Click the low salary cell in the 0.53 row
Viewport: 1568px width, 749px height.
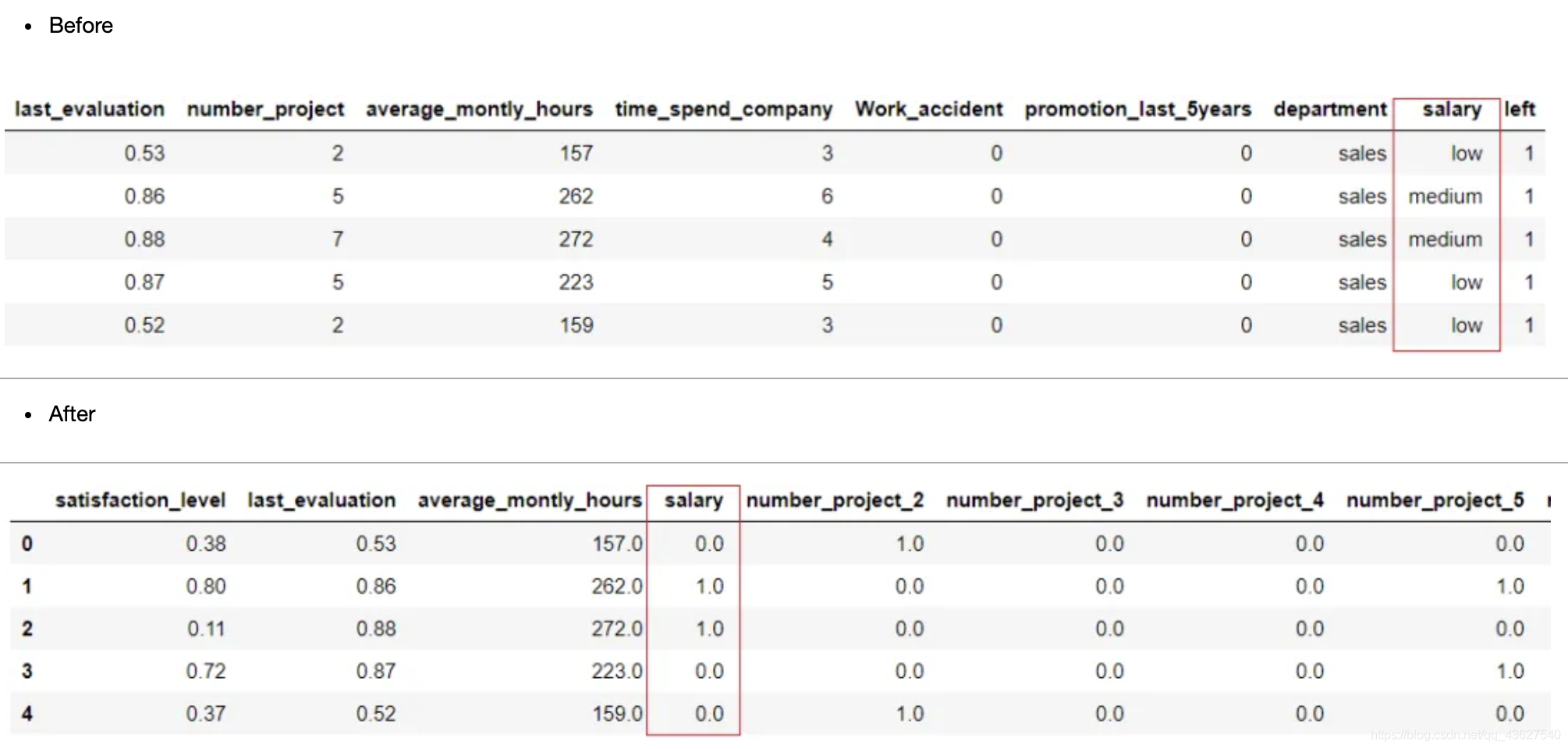pyautogui.click(x=1466, y=153)
